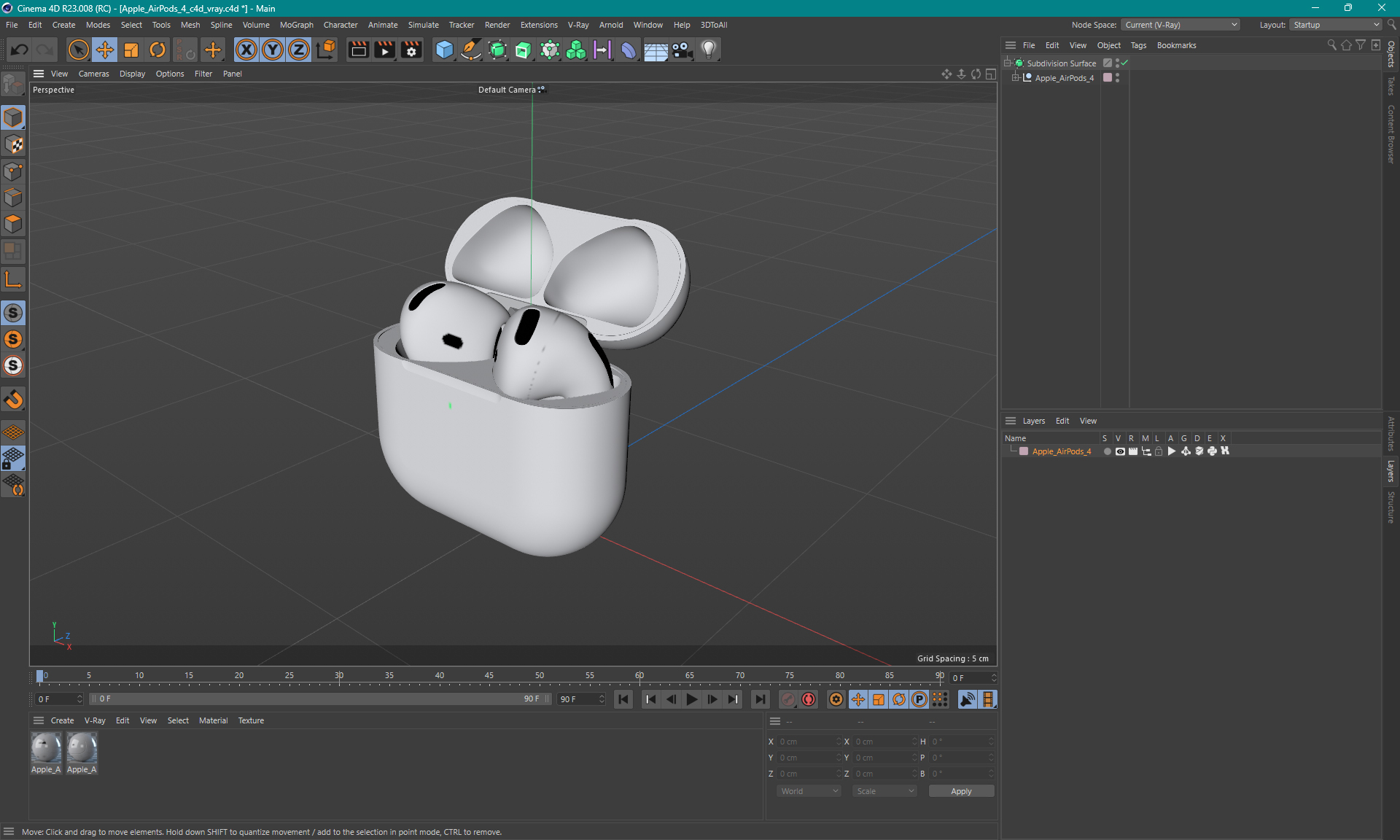The width and height of the screenshot is (1400, 840).
Task: Toggle the Subdivision Surface enable checkmark
Action: pos(1124,63)
